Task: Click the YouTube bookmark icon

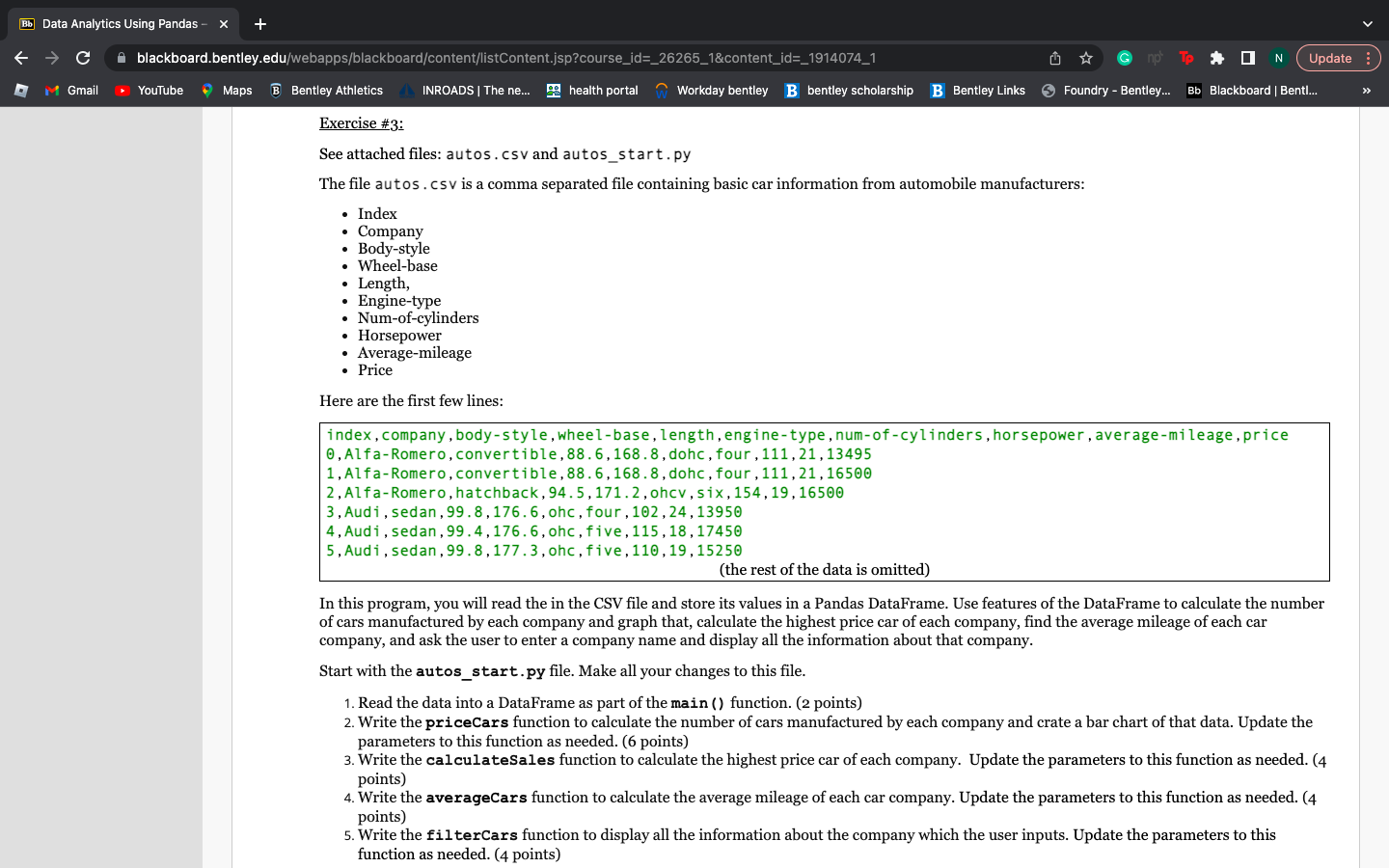Action: [121, 90]
